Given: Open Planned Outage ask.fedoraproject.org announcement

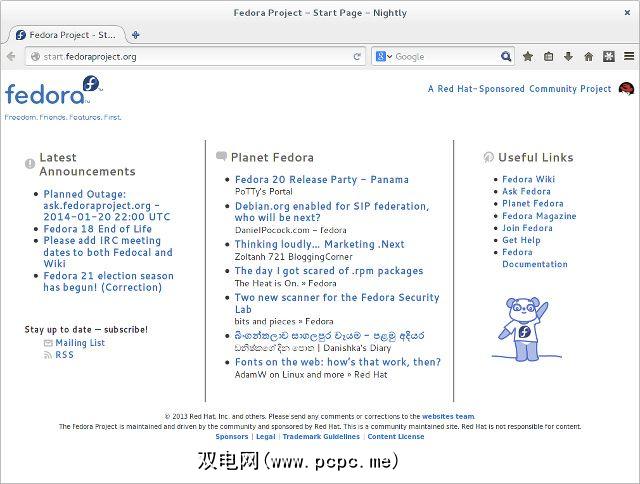Looking at the screenshot, I should coord(107,205).
